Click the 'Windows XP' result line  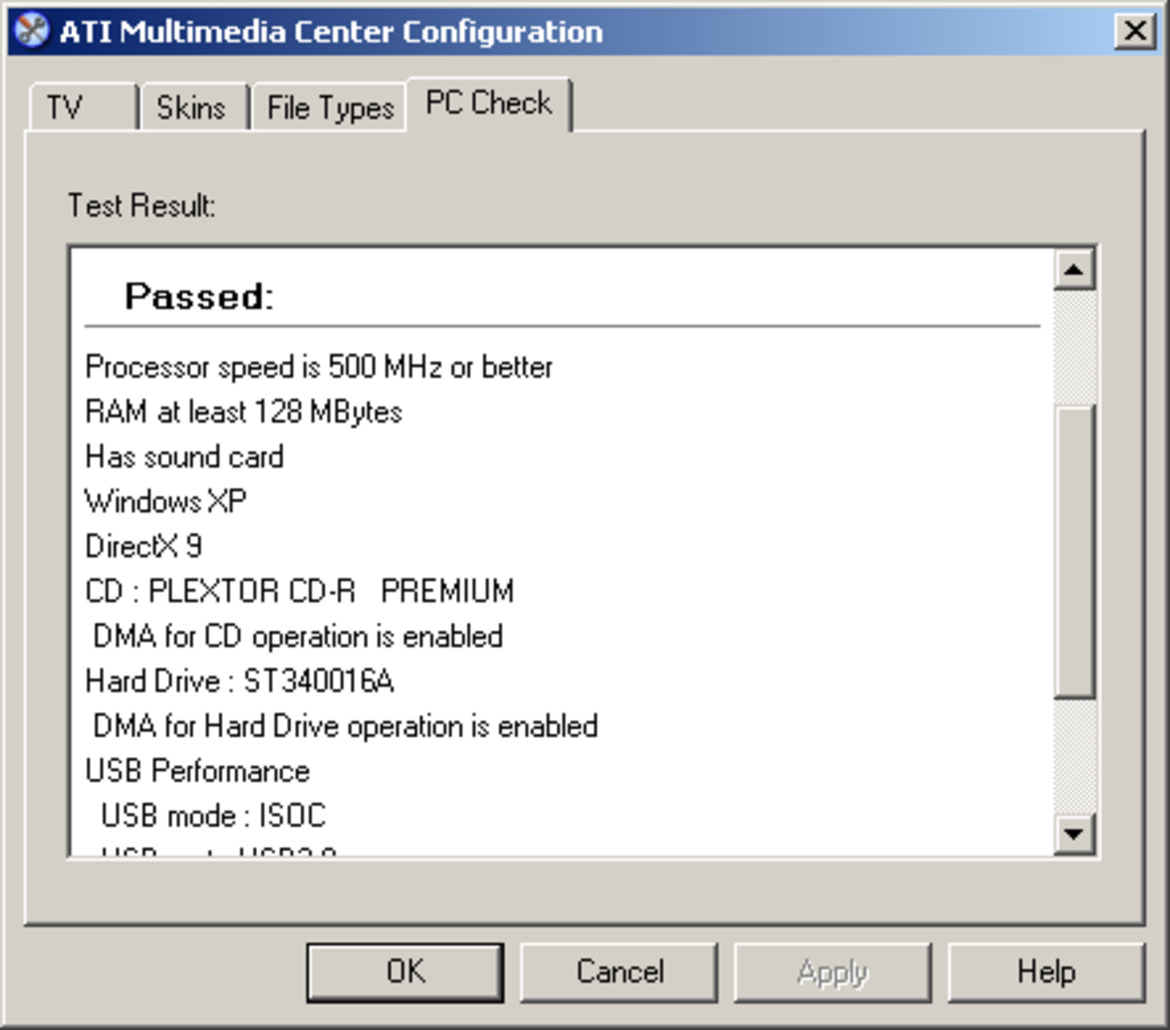tap(166, 502)
